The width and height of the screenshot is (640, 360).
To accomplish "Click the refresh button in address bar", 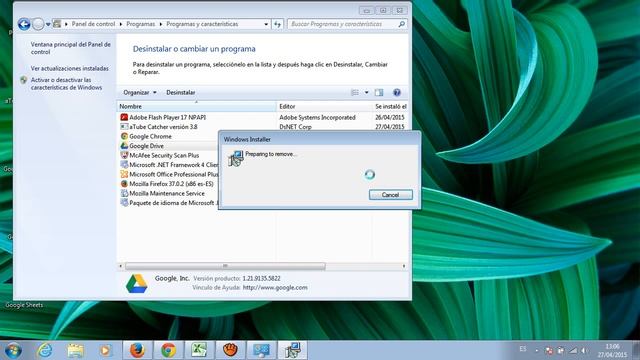I will tap(278, 24).
